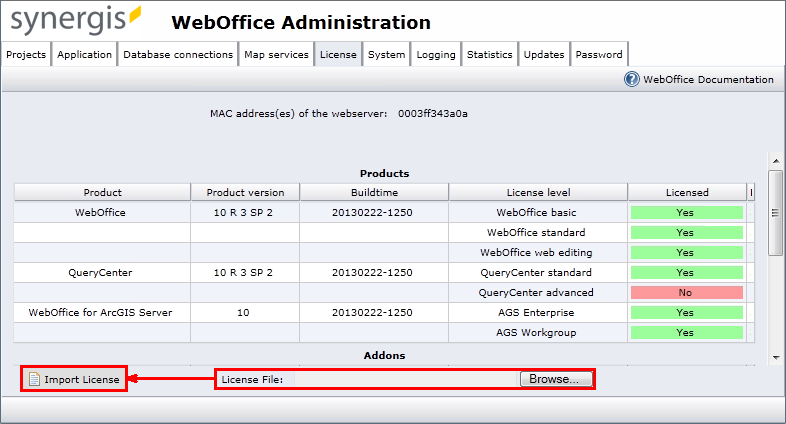The width and height of the screenshot is (786, 424).
Task: Open the Database connections tab
Action: point(178,55)
